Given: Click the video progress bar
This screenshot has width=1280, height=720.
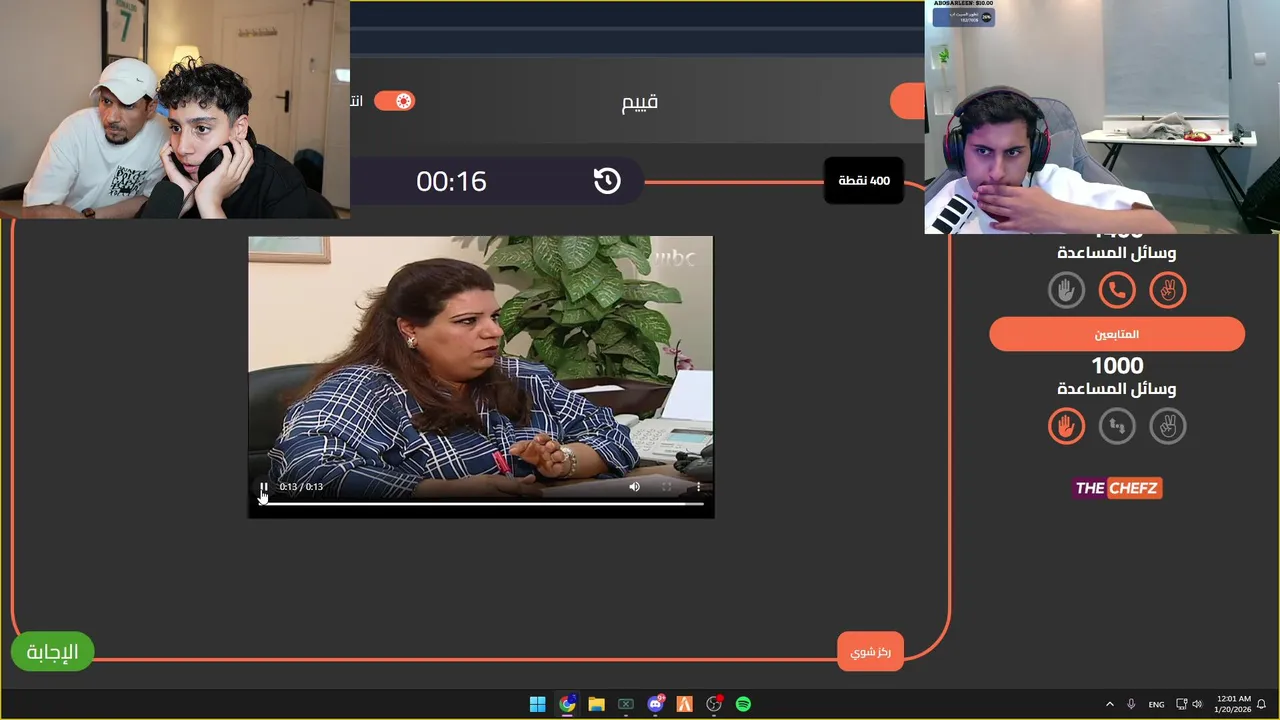Looking at the screenshot, I should (481, 504).
